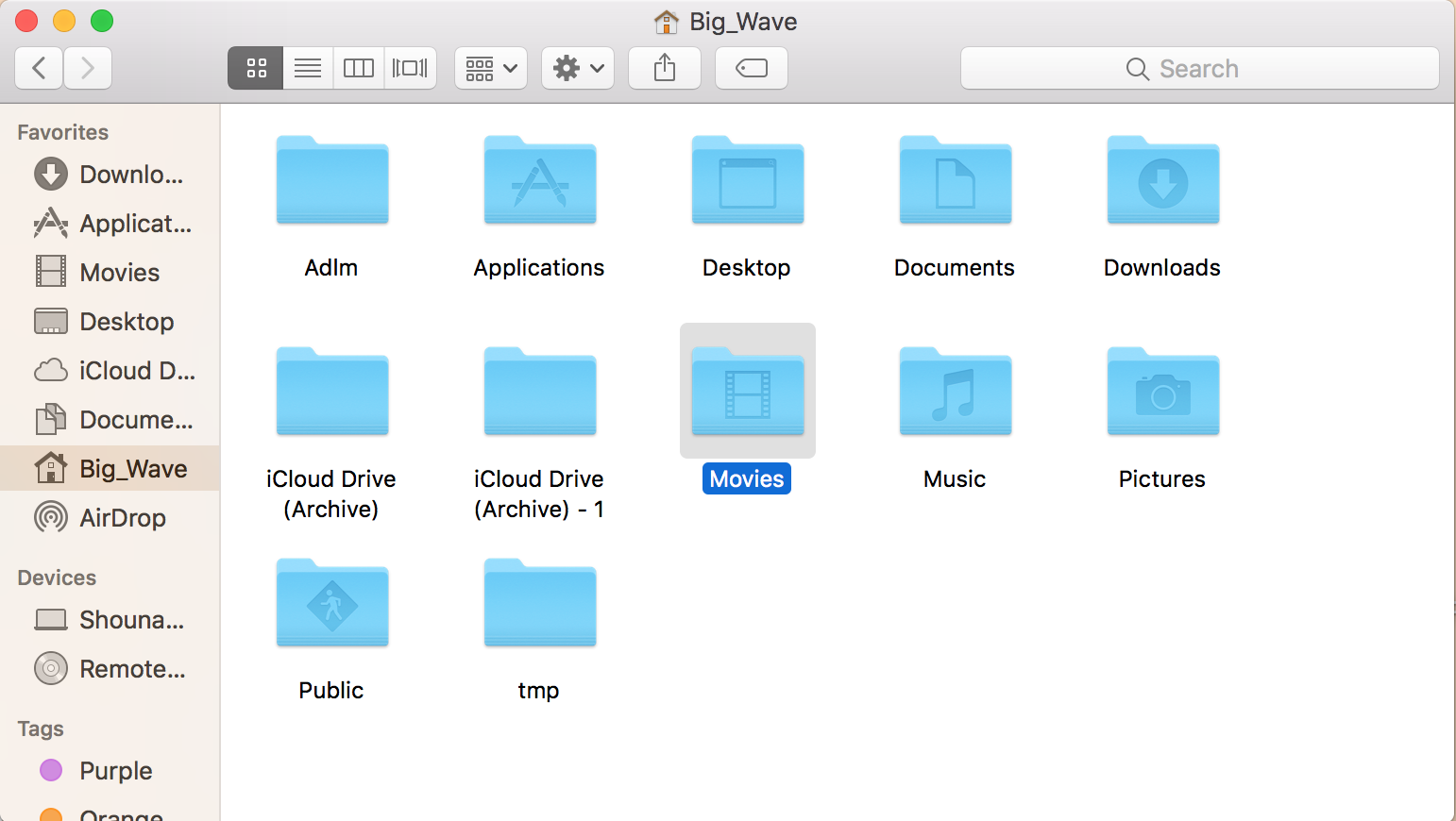Switch to icon view

click(x=256, y=68)
